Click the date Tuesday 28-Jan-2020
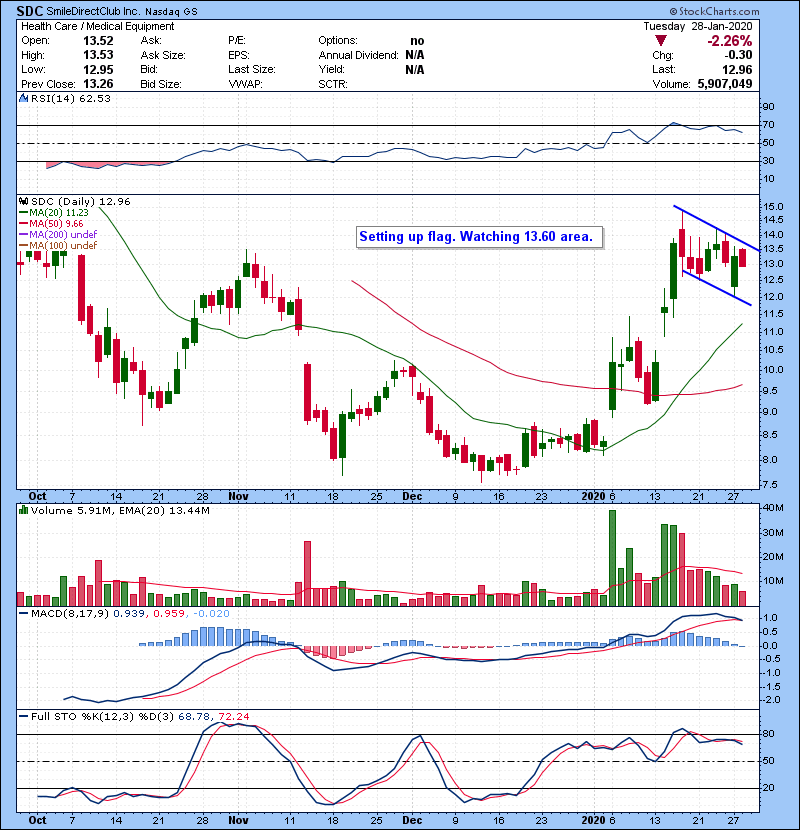800x830 pixels. point(698,26)
